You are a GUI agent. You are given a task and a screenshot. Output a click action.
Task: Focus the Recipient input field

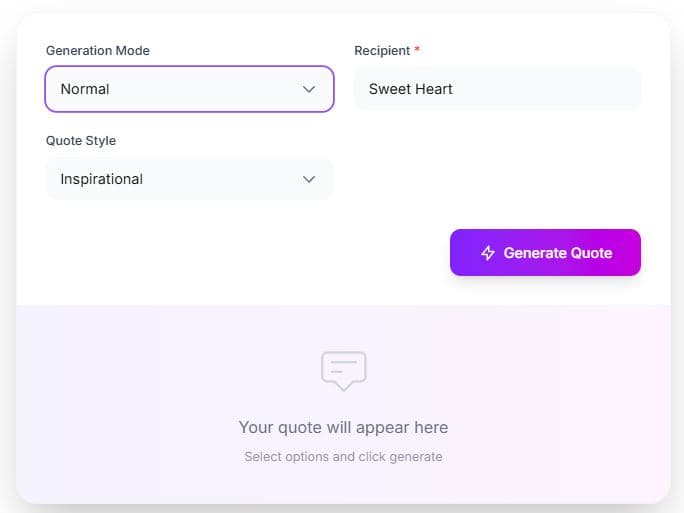(x=497, y=89)
